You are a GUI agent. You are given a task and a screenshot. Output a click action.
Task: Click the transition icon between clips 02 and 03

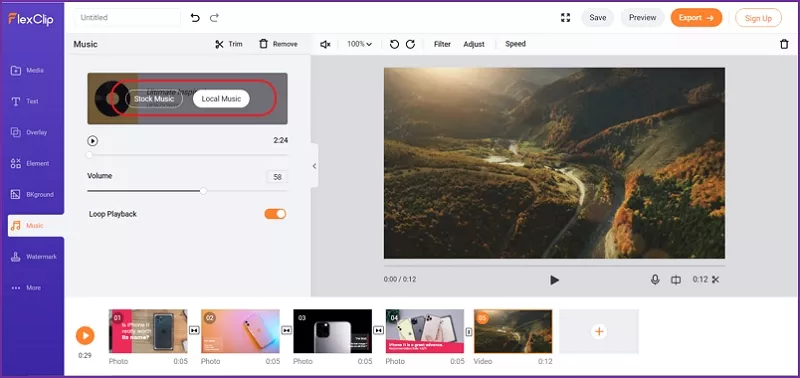[286, 331]
